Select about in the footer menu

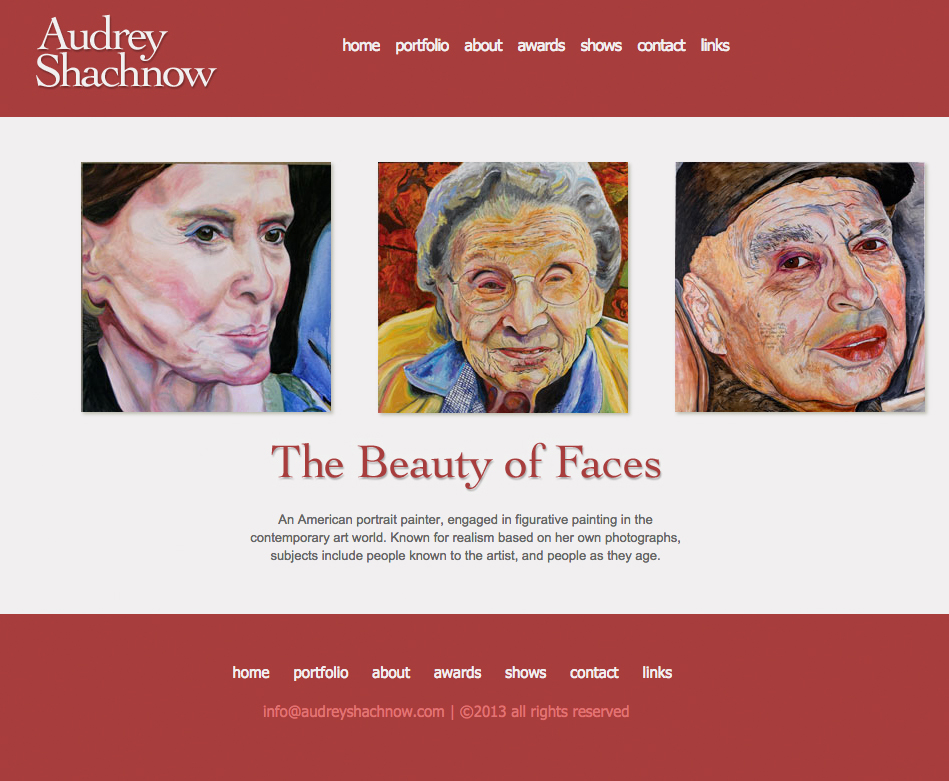(391, 673)
